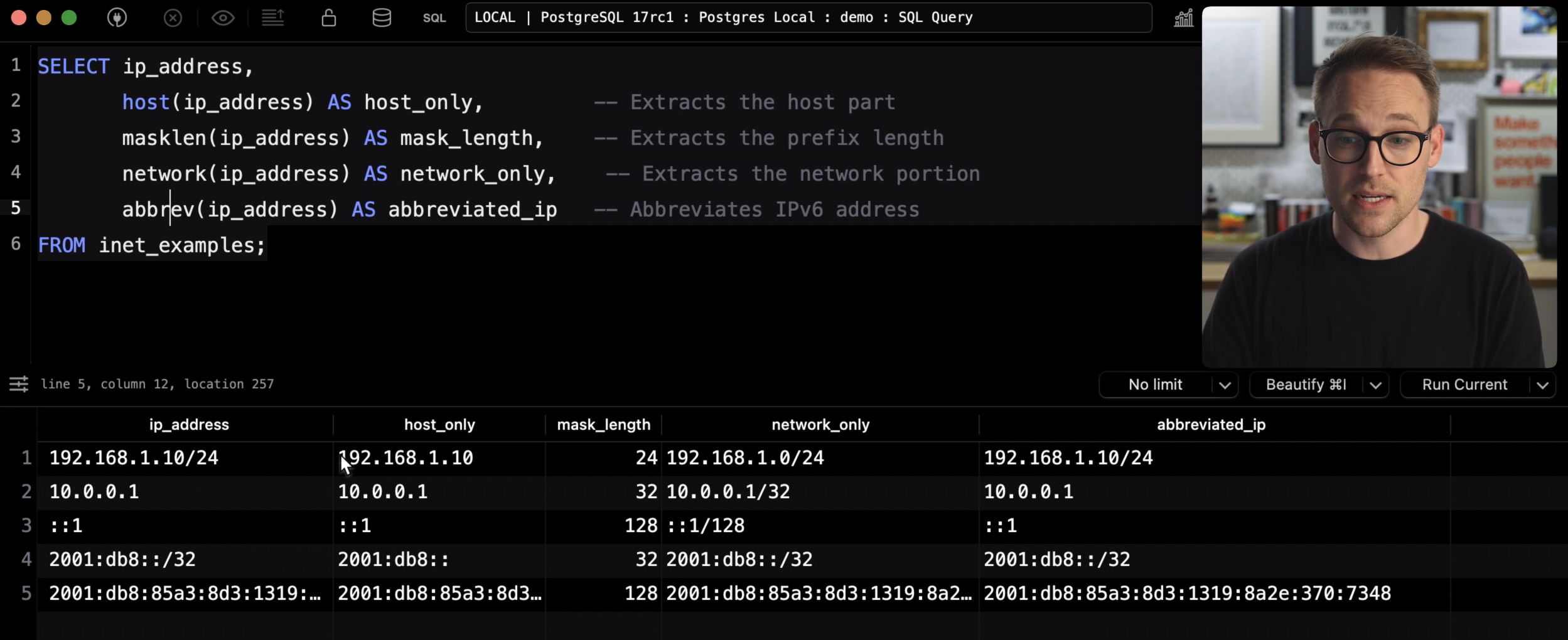The image size is (1568, 640).
Task: Open the database cylinder icon
Action: click(x=382, y=18)
